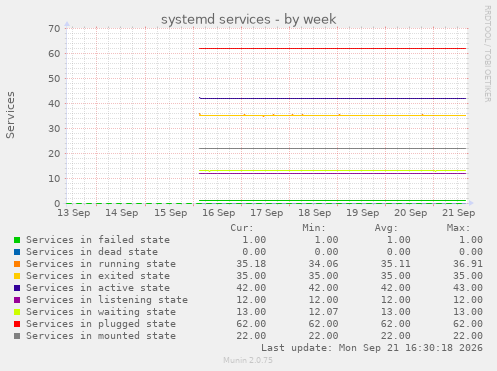Click the '17 Sep' x-axis label
The width and height of the screenshot is (497, 371).
click(267, 213)
